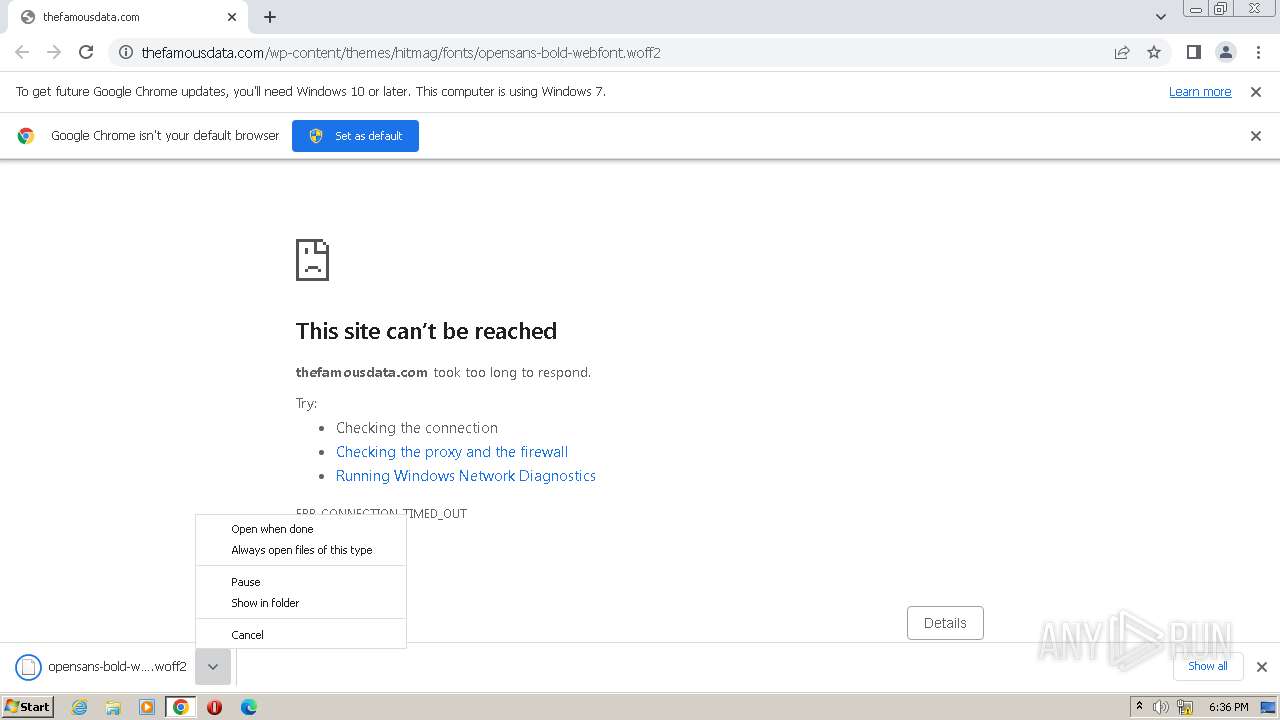Open the Chrome profile avatar

pyautogui.click(x=1225, y=52)
